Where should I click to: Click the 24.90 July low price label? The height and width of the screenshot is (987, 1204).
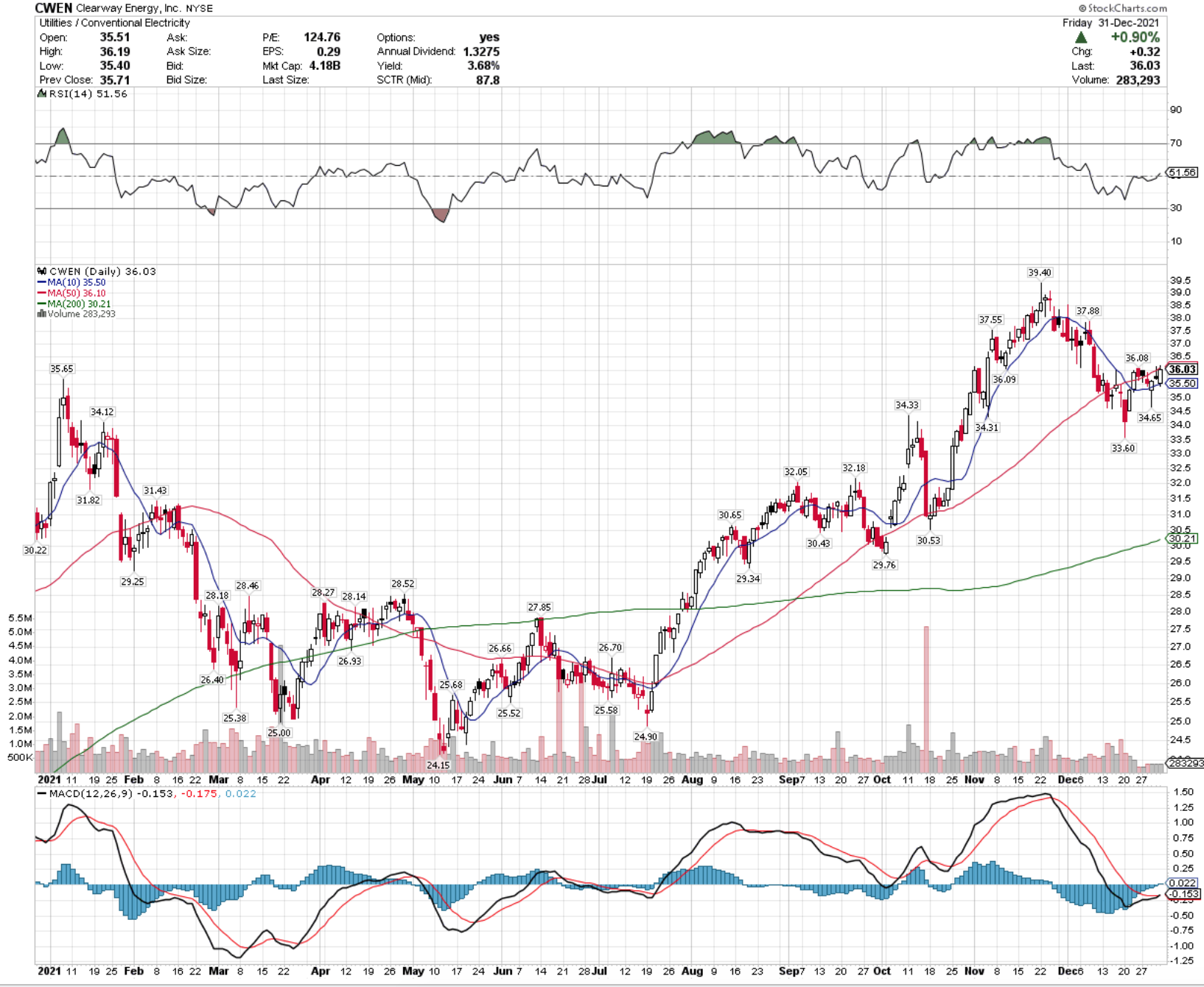point(645,737)
